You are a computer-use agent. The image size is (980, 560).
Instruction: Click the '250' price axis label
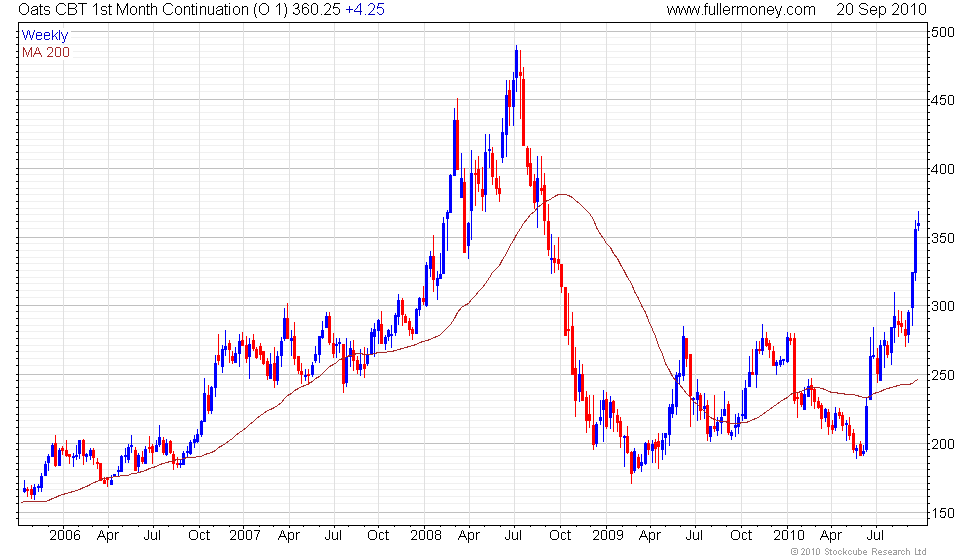[942, 376]
